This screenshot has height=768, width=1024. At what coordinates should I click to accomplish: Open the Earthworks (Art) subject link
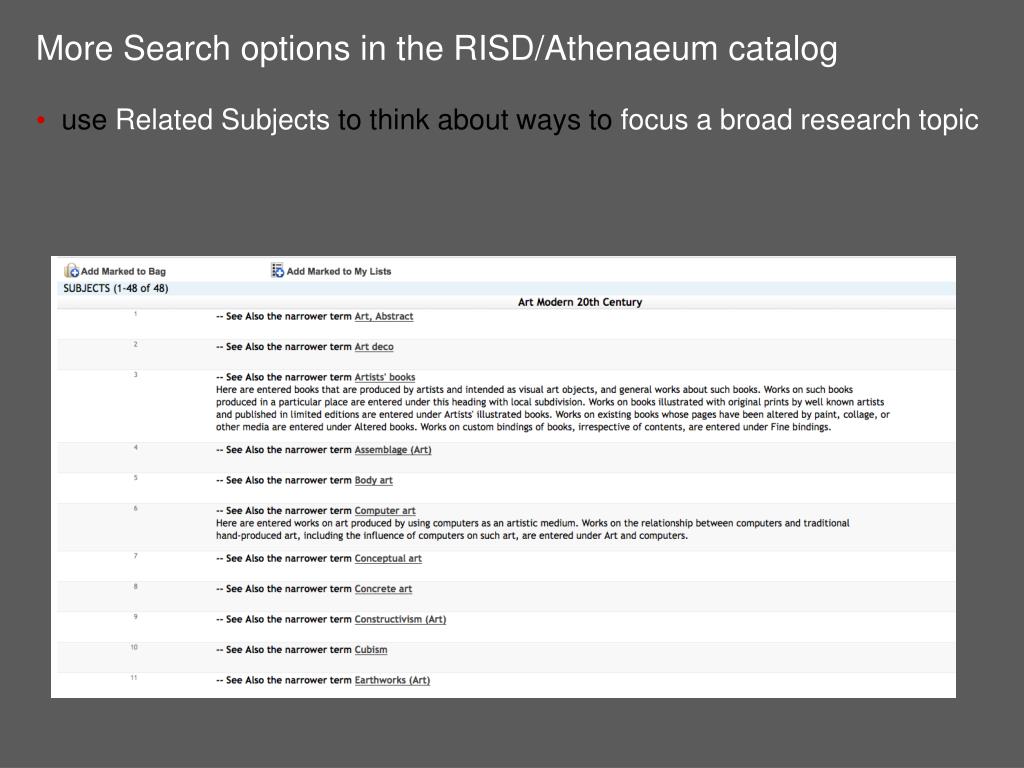click(x=392, y=680)
